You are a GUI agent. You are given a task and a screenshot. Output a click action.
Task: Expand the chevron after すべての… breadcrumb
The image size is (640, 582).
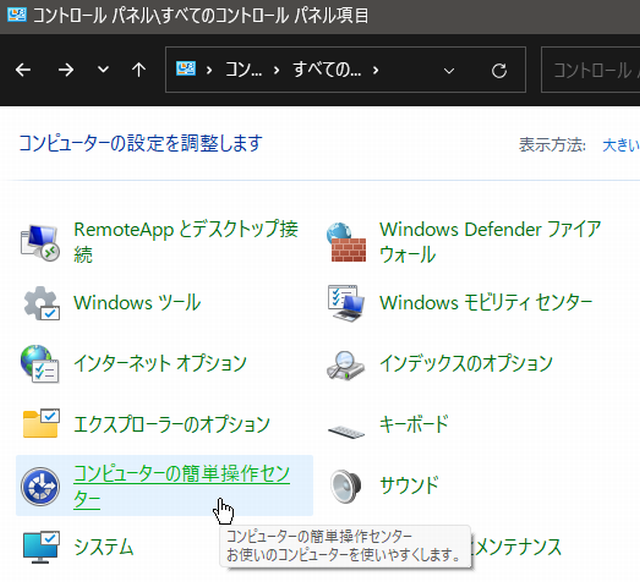point(375,70)
